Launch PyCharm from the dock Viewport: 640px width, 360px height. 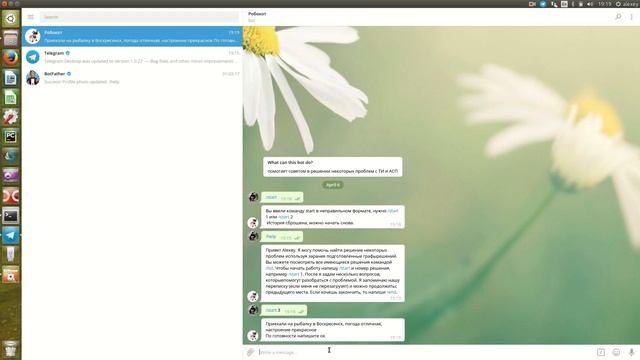point(11,136)
